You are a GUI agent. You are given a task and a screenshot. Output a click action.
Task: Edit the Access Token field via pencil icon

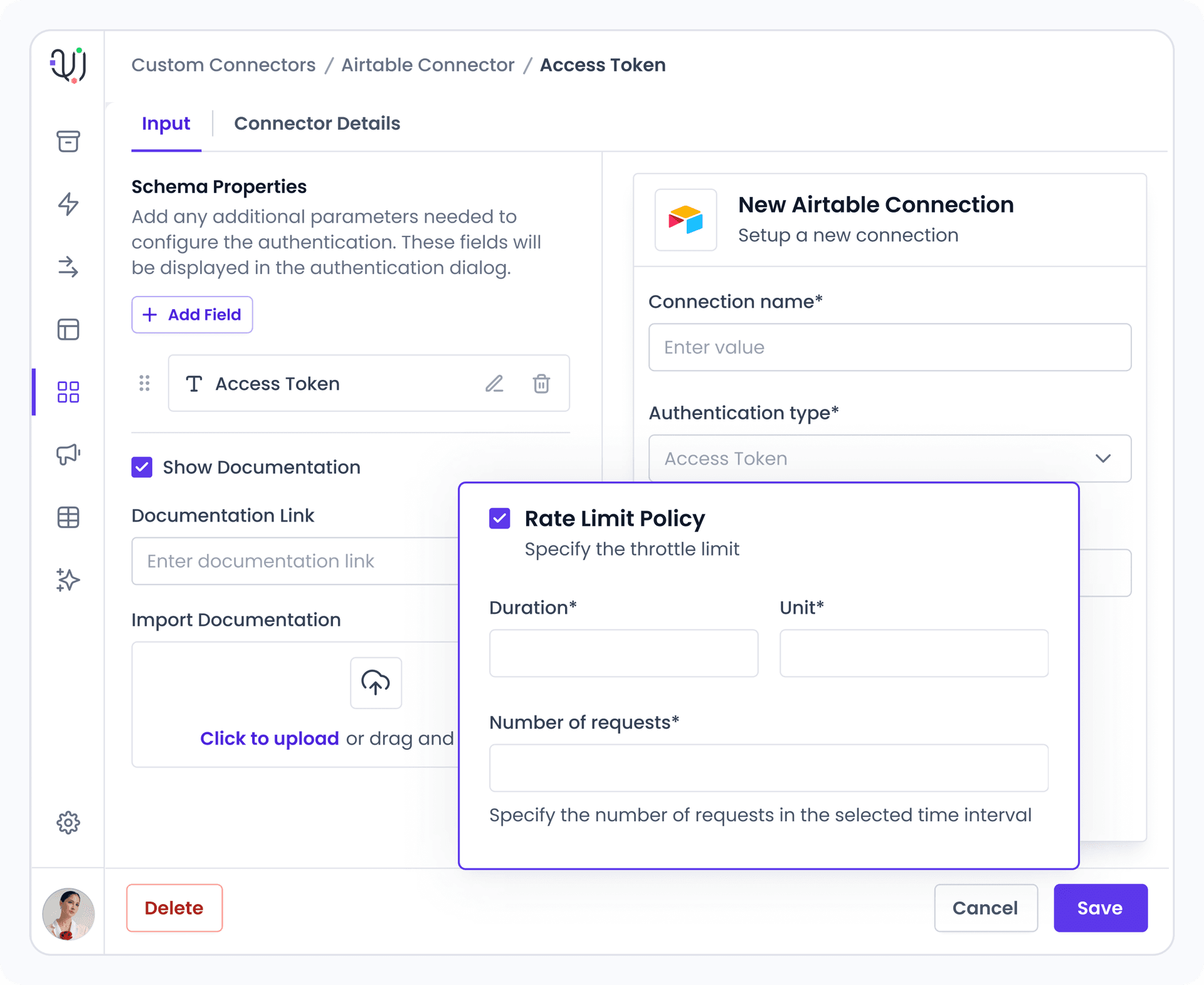click(495, 384)
